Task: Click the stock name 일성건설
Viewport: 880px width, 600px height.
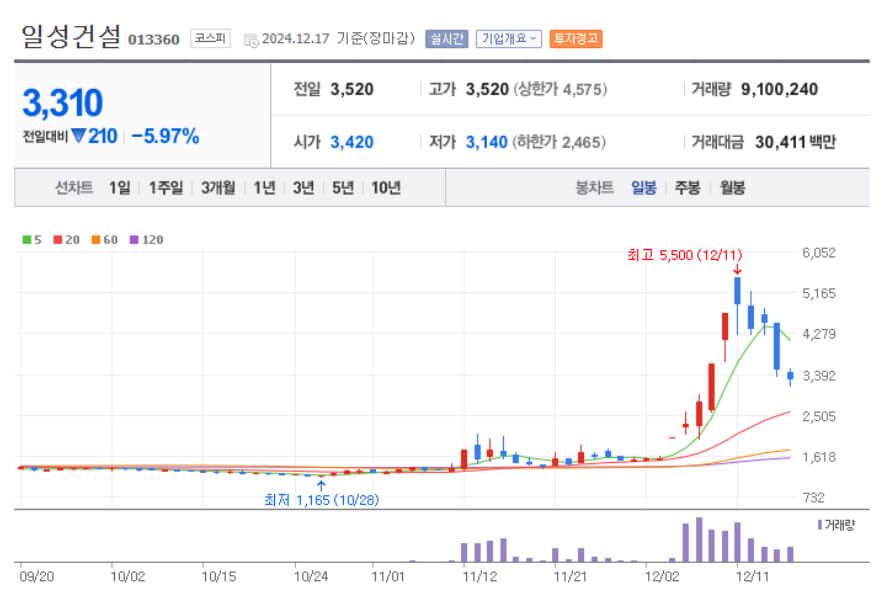Action: coord(71,36)
